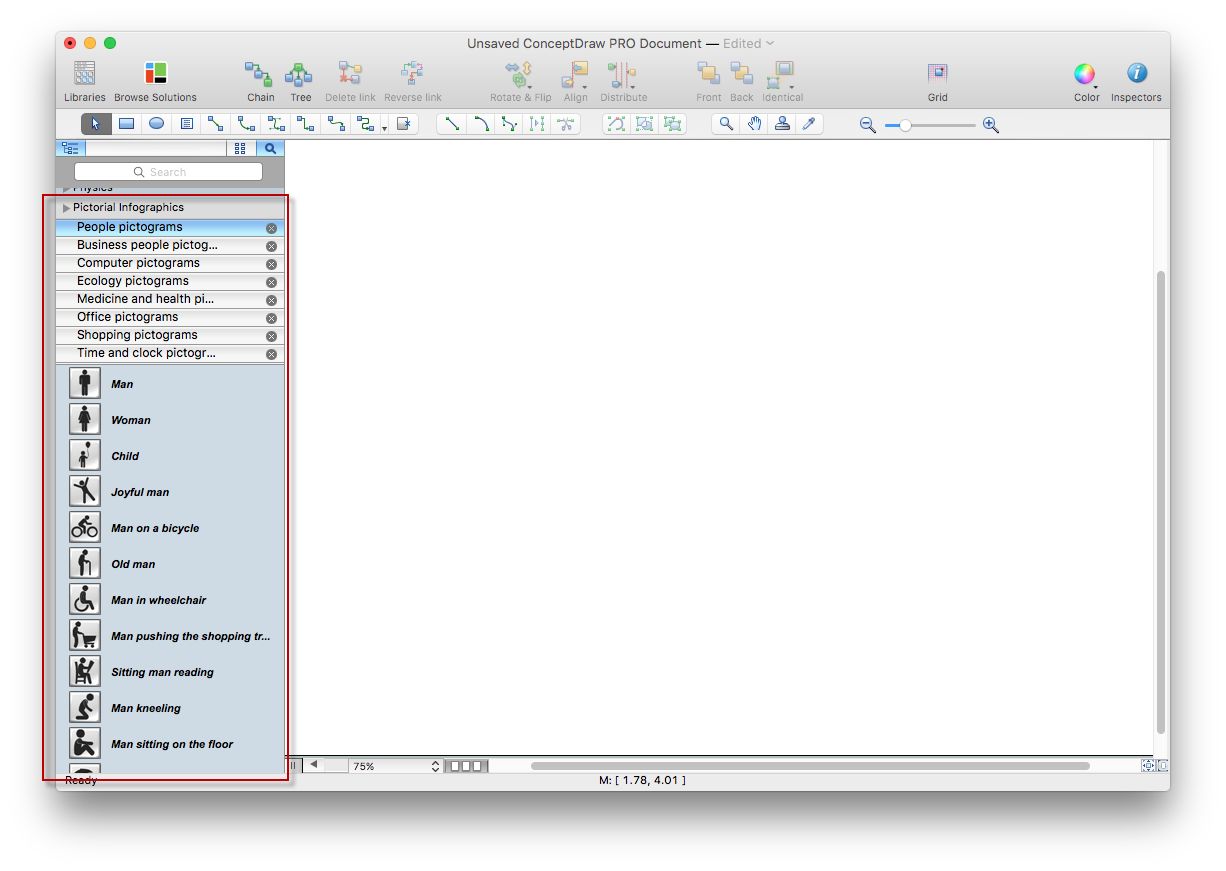Click the zoom slider handle
1226x871 pixels.
pyautogui.click(x=905, y=125)
